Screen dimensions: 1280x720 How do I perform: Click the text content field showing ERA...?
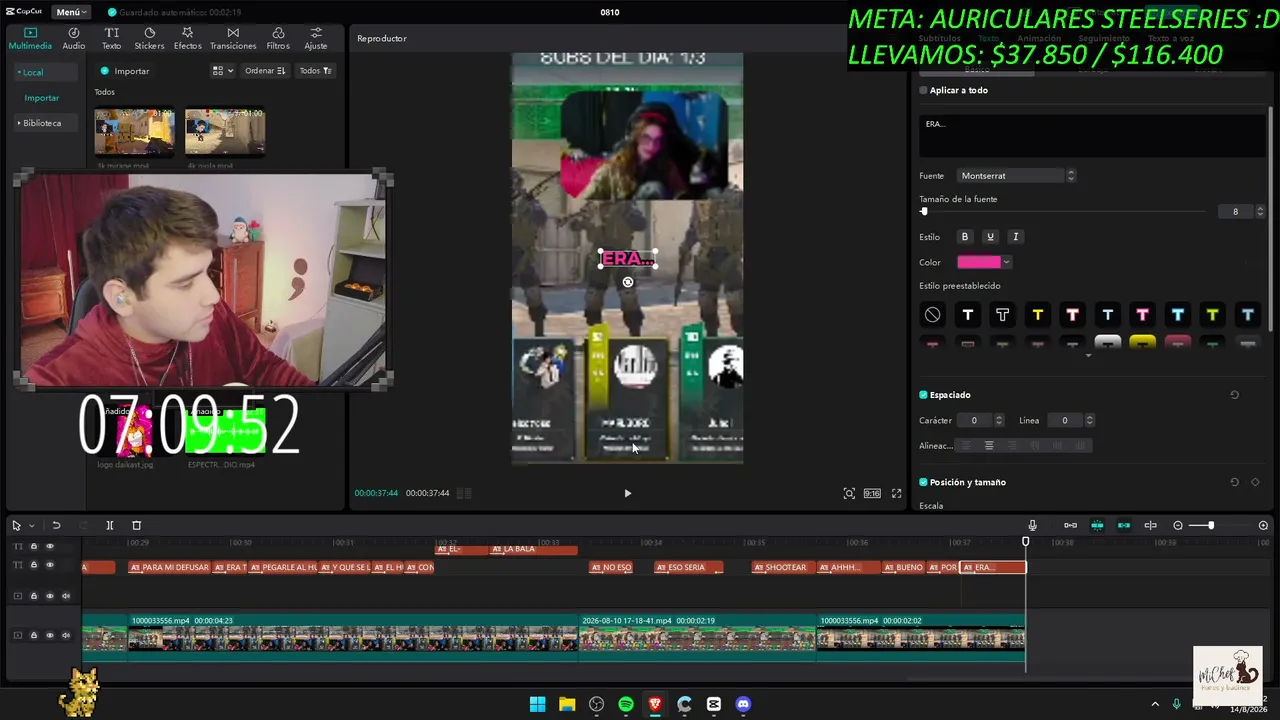[x=1092, y=136]
